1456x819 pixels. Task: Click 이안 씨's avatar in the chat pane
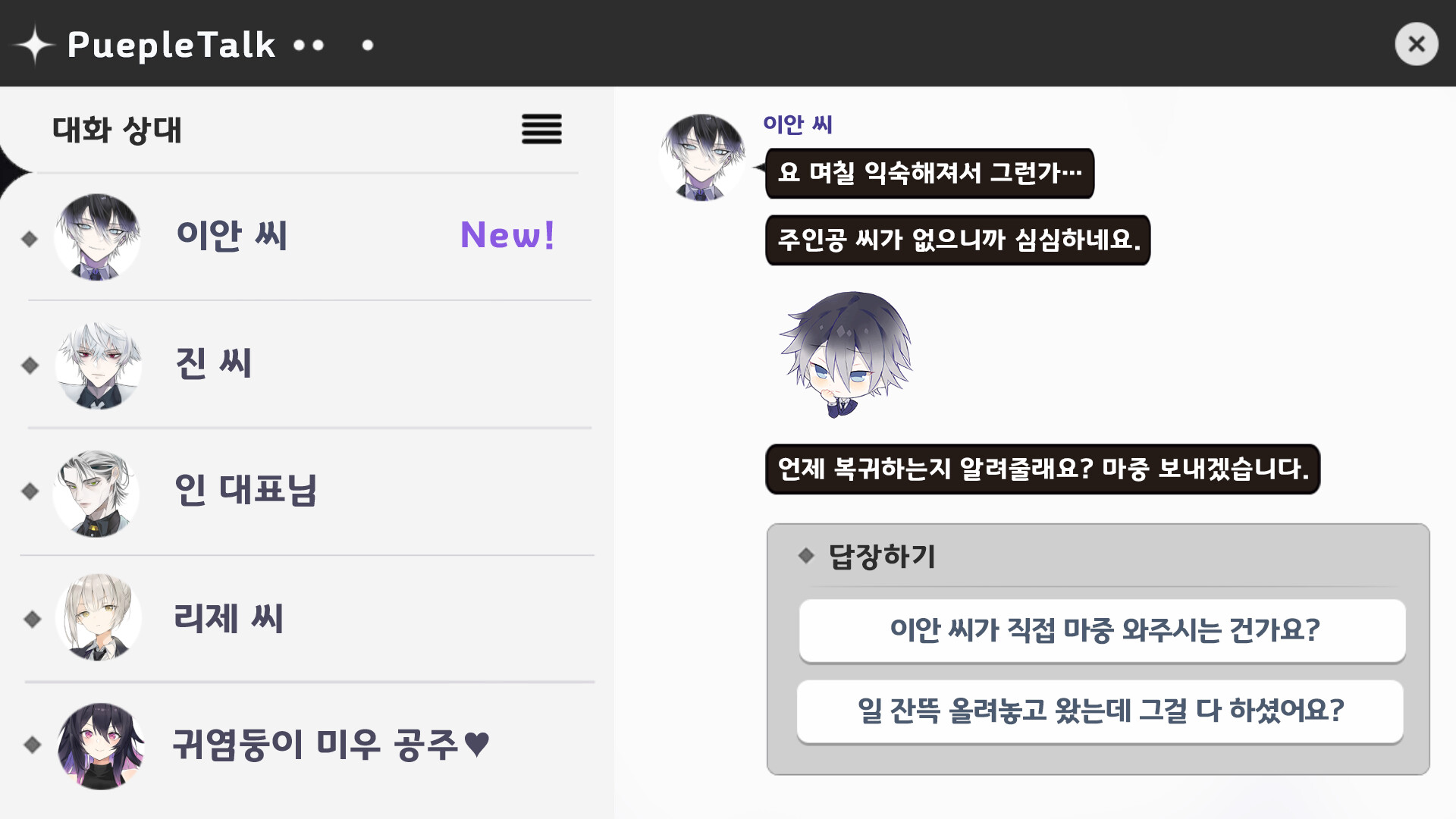point(703,157)
